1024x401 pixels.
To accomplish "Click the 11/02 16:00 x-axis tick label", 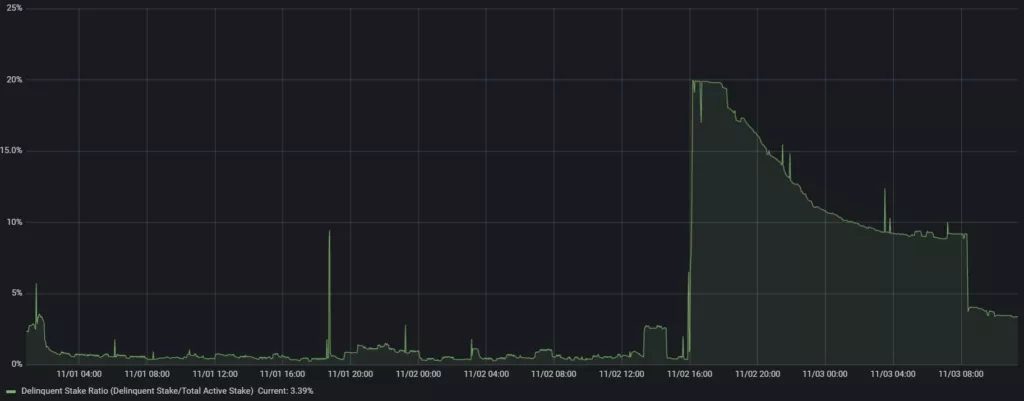I will coord(688,374).
